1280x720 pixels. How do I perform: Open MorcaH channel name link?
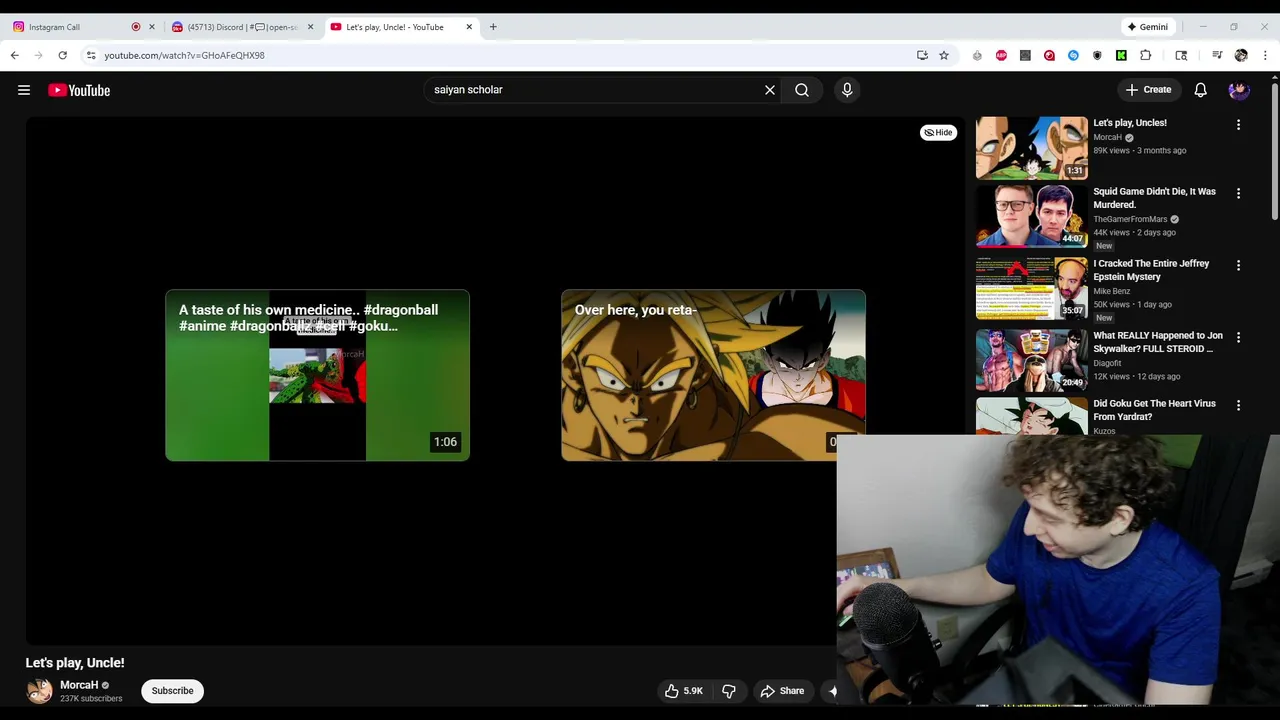pos(79,685)
